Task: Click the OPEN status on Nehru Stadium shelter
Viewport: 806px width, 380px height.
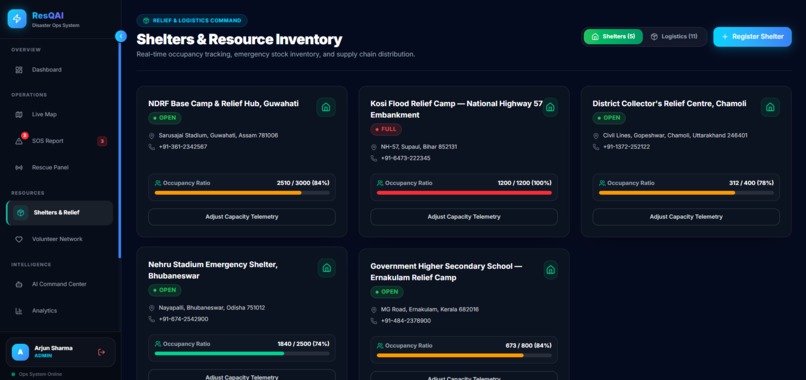Action: [x=164, y=290]
